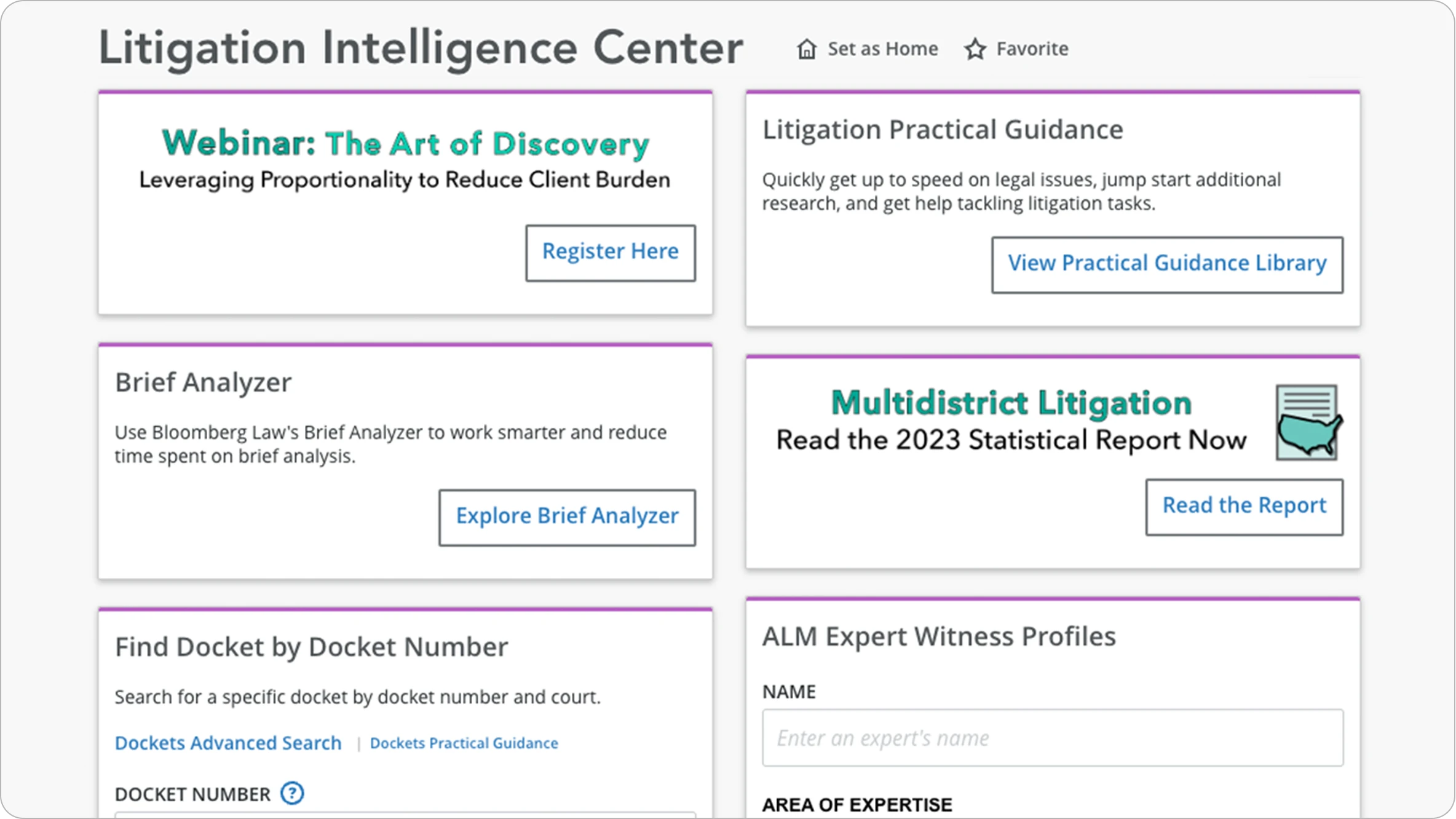This screenshot has width=1456, height=819.
Task: Click the Multidistrict Litigation banner heading
Action: (x=1011, y=403)
